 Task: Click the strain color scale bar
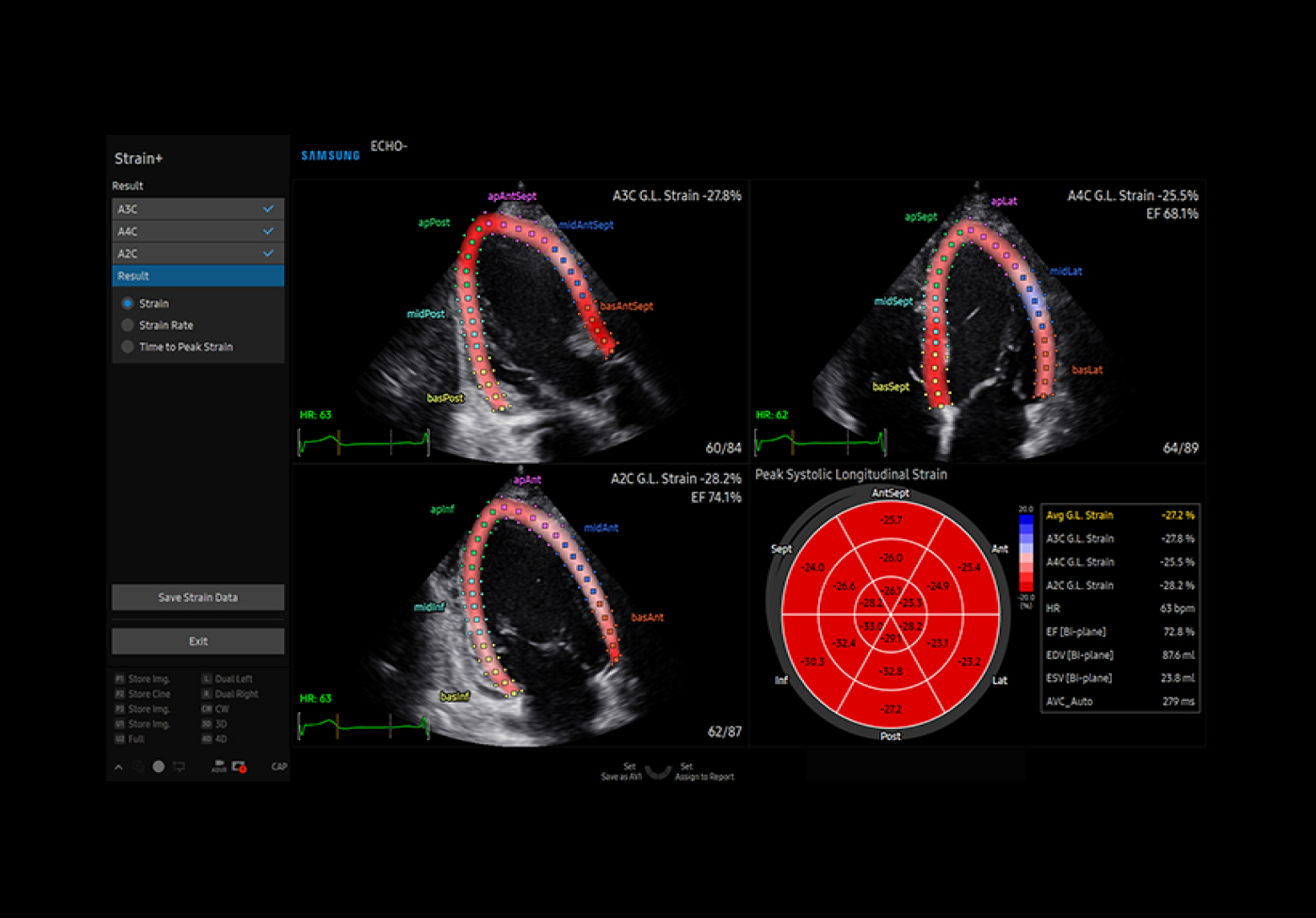click(x=1026, y=553)
